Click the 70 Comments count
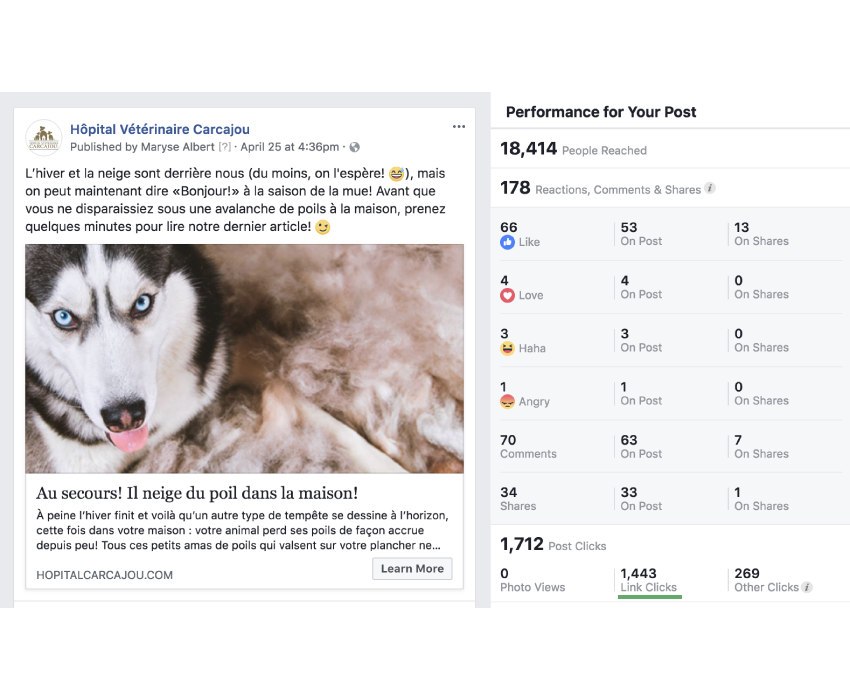Viewport: 850px width, 700px height. pos(528,447)
